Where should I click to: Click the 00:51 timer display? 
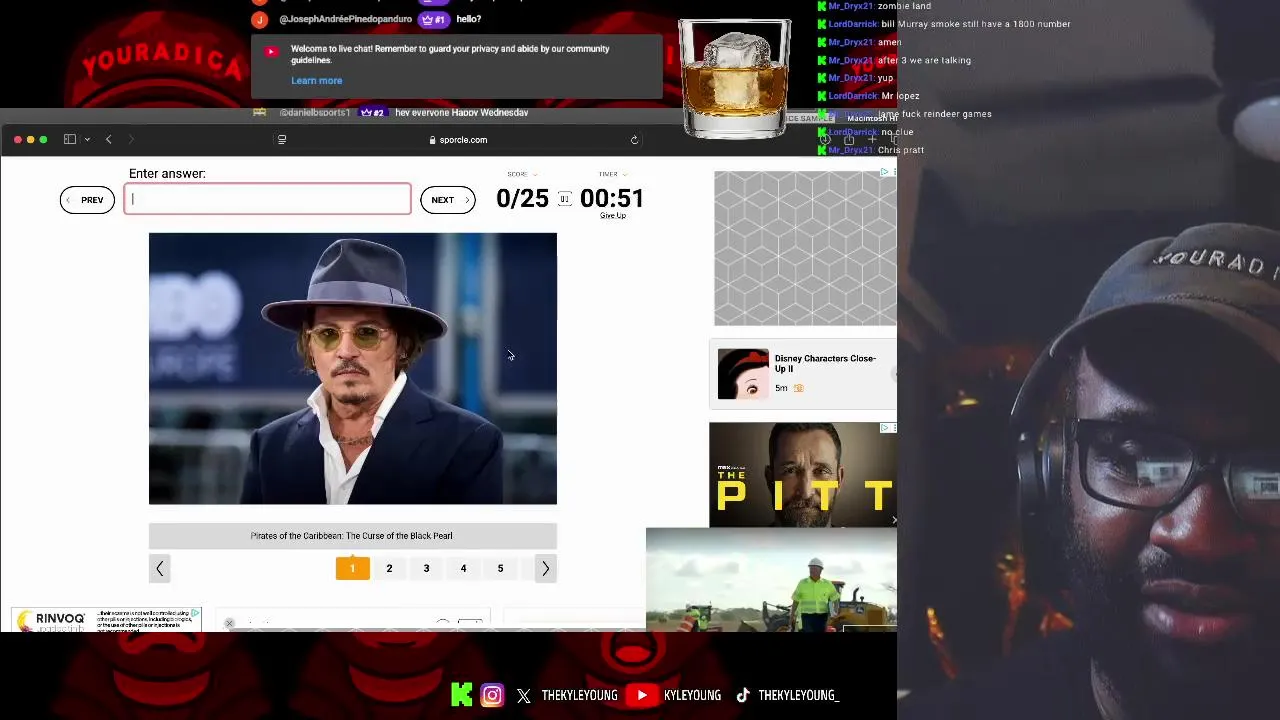point(612,198)
